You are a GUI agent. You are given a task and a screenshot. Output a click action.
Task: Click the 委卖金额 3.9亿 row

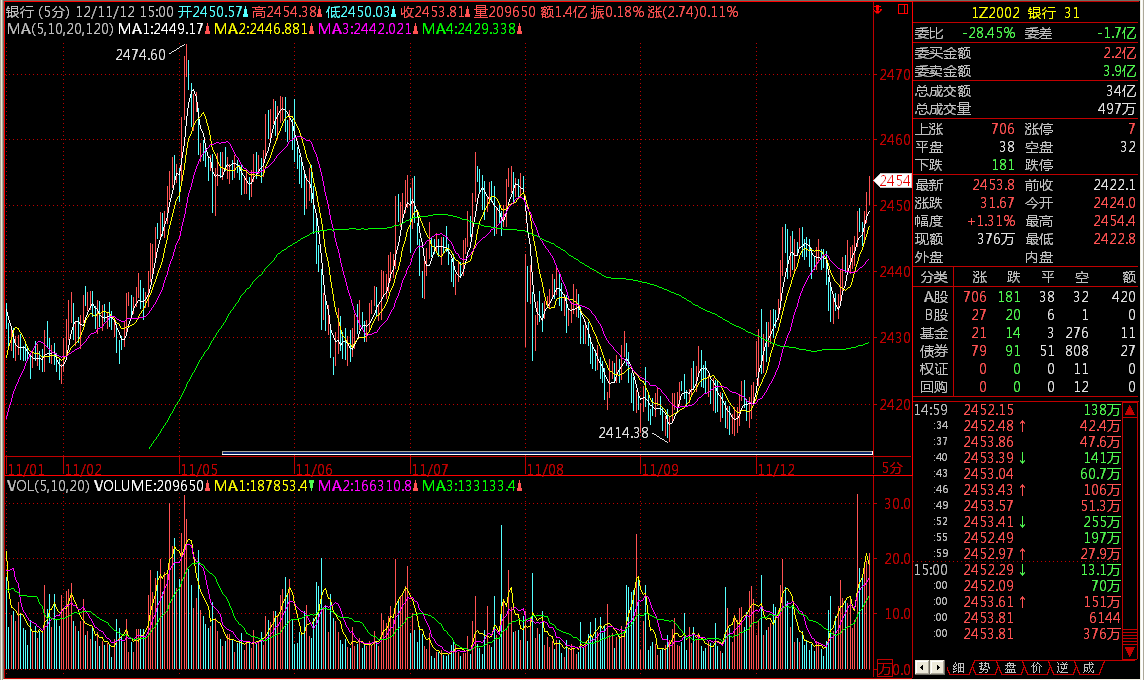tap(1025, 71)
